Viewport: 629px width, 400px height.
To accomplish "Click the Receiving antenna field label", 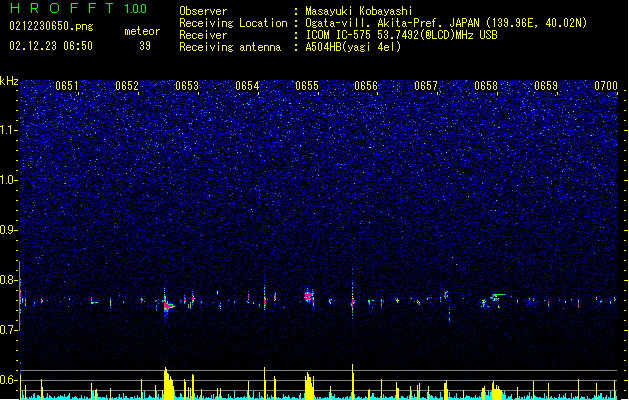I will pyautogui.click(x=230, y=47).
